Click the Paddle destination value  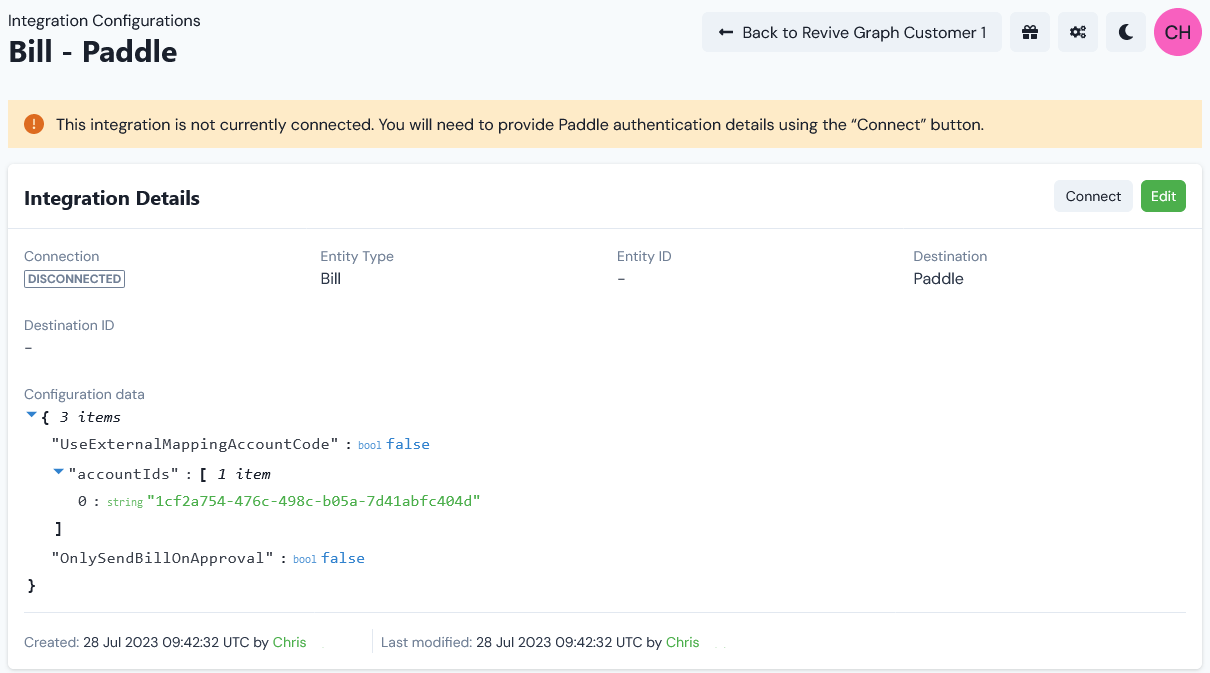939,279
